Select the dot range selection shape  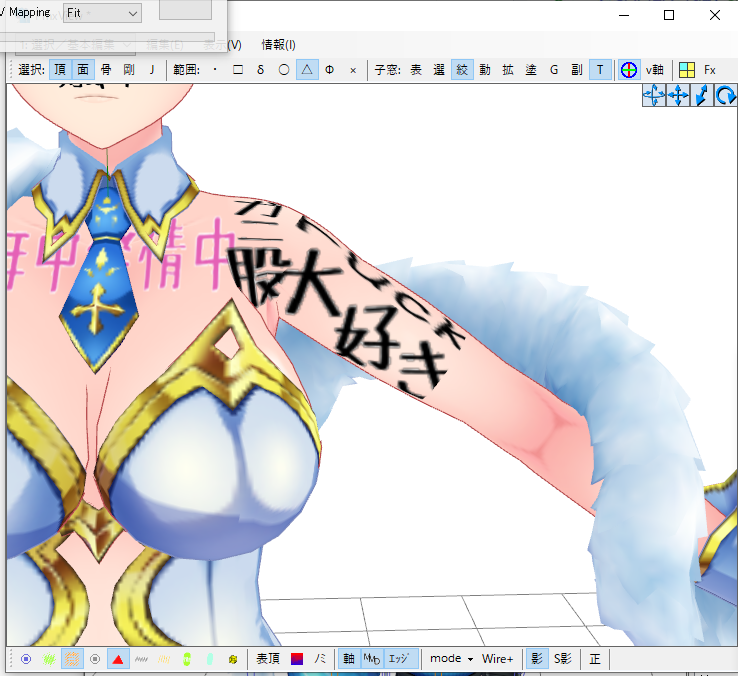tap(215, 70)
